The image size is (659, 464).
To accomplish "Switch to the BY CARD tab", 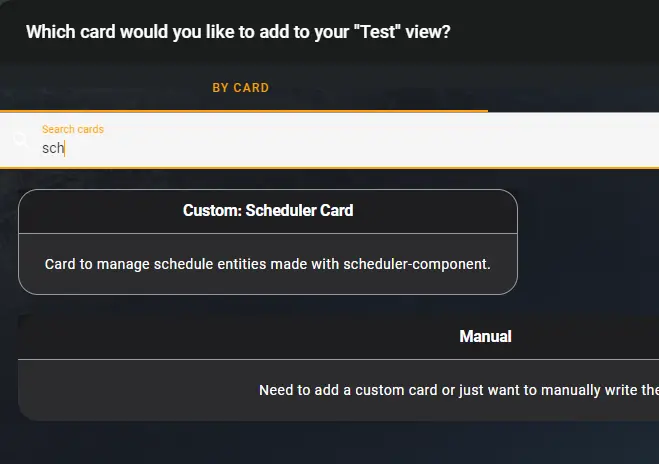I will point(240,88).
